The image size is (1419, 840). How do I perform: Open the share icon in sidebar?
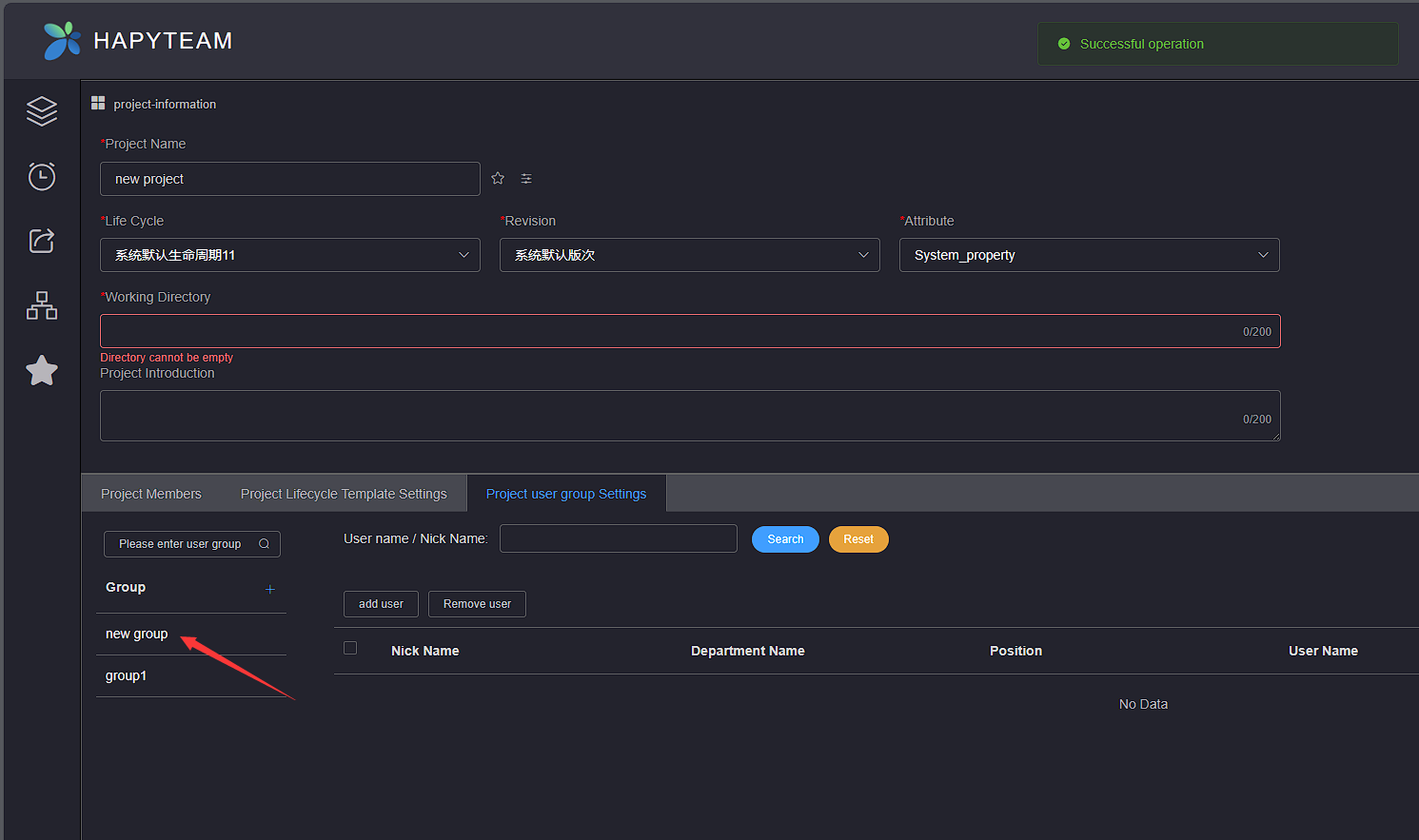click(42, 241)
